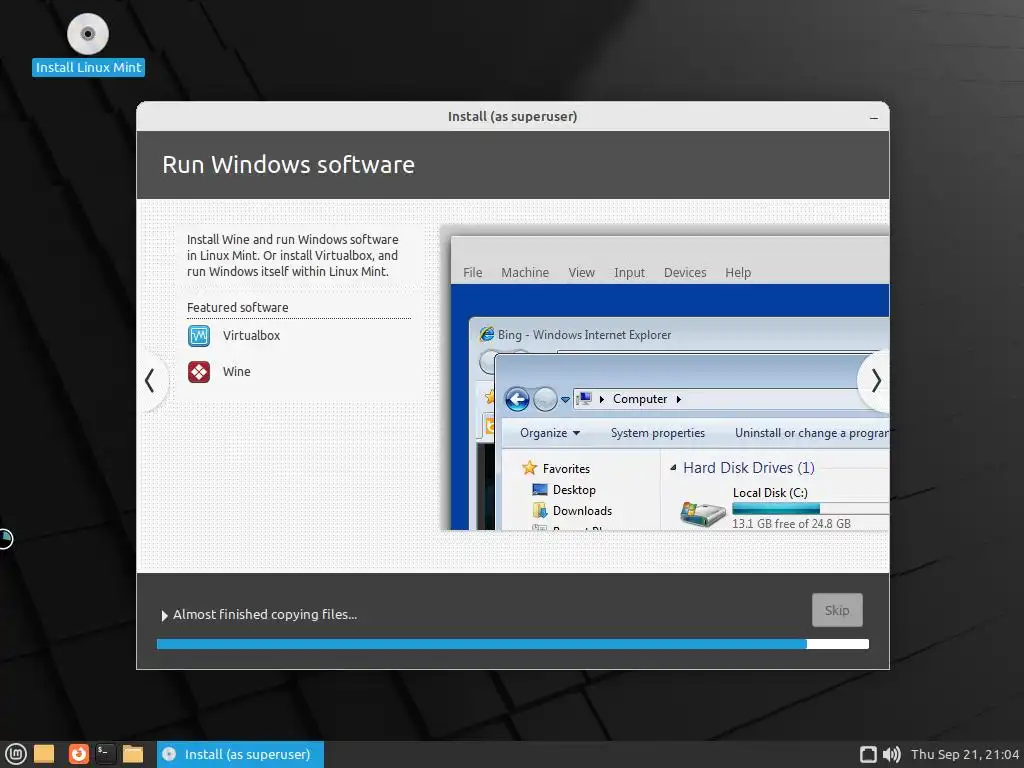Minimize the Install (as superuser) window
Viewport: 1024px width, 768px height.
874,118
